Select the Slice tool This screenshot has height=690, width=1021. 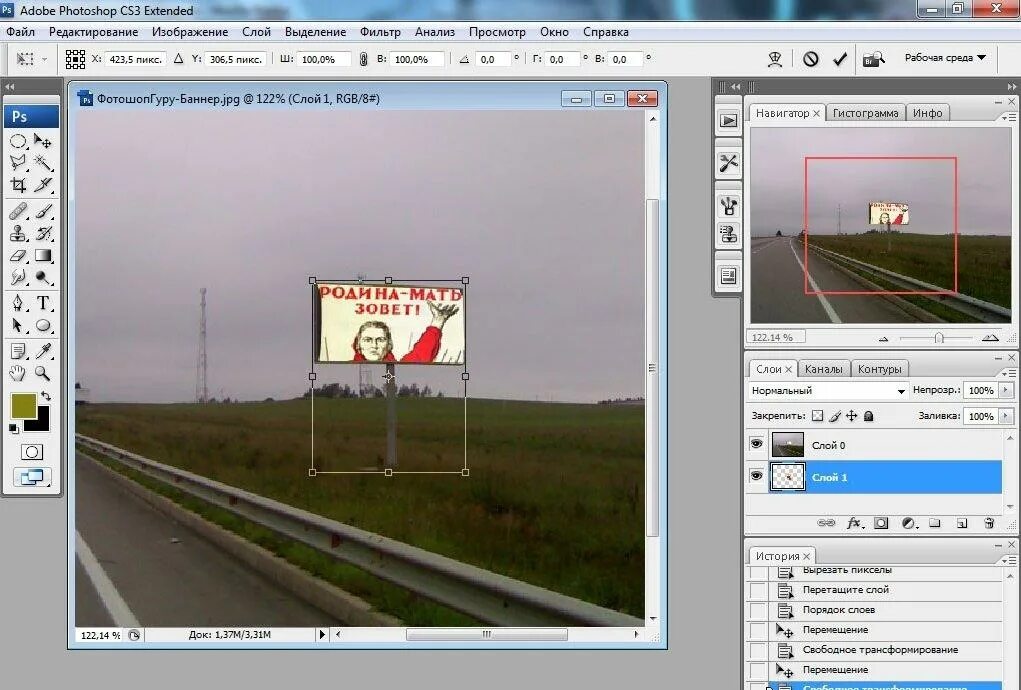tap(43, 185)
